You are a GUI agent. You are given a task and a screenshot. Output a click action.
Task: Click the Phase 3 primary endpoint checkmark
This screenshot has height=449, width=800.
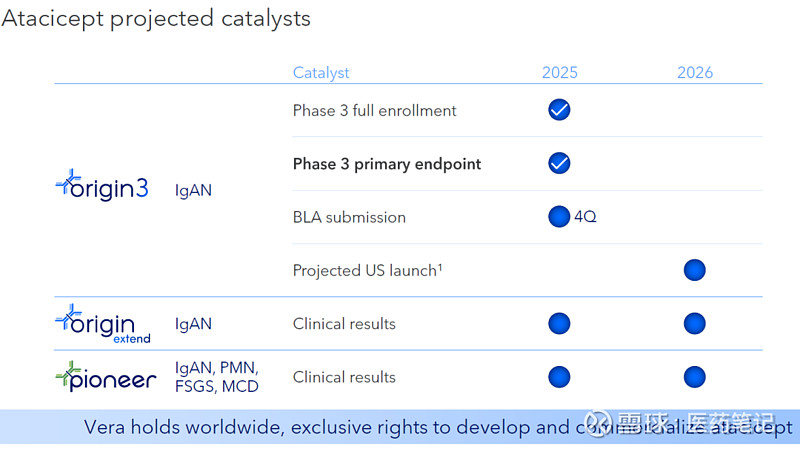(559, 163)
